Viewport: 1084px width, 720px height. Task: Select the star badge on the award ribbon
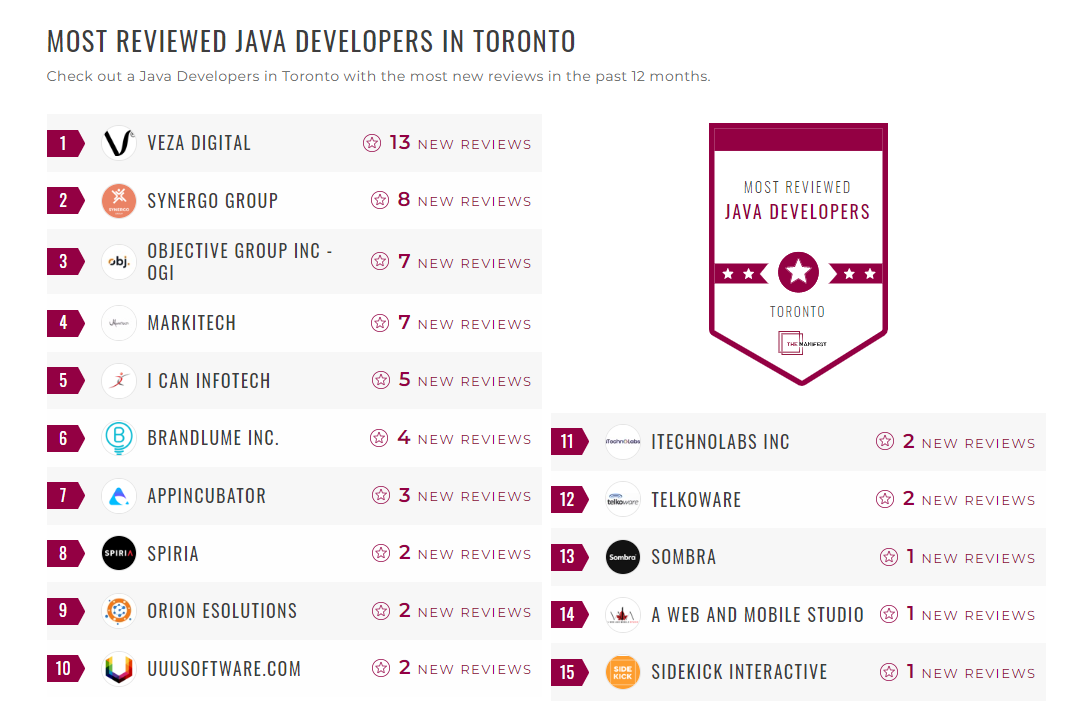click(x=797, y=271)
